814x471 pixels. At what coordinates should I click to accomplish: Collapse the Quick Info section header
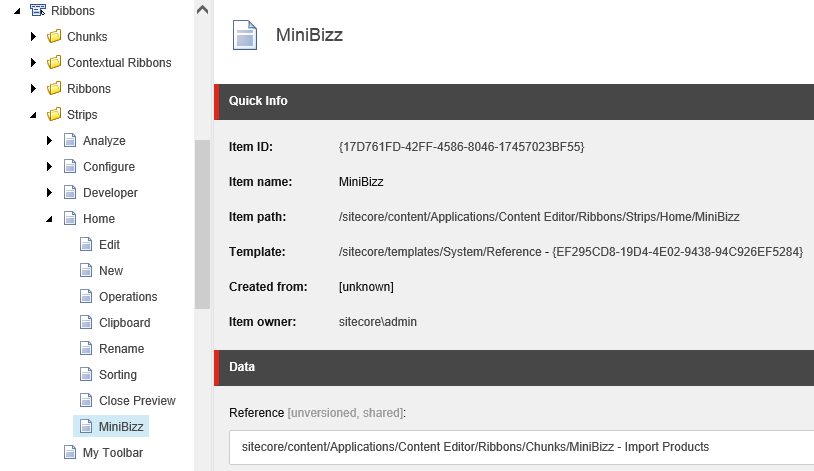pos(514,102)
